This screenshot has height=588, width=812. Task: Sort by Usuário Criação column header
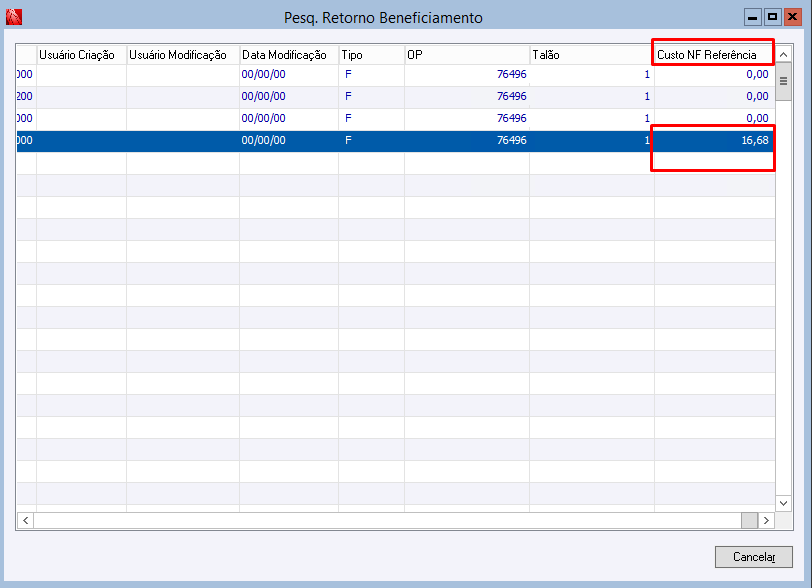click(81, 55)
